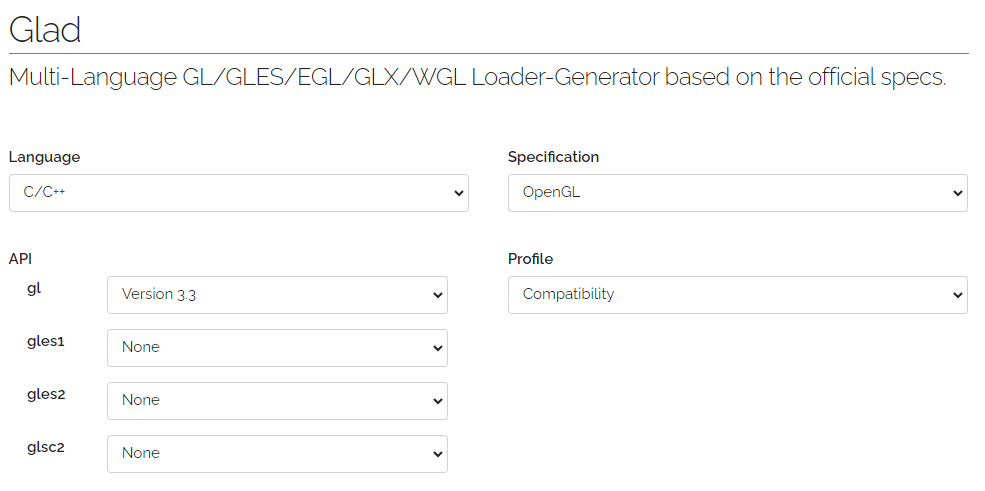Image resolution: width=985 pixels, height=491 pixels.
Task: Click the Language field label
Action: 45,157
